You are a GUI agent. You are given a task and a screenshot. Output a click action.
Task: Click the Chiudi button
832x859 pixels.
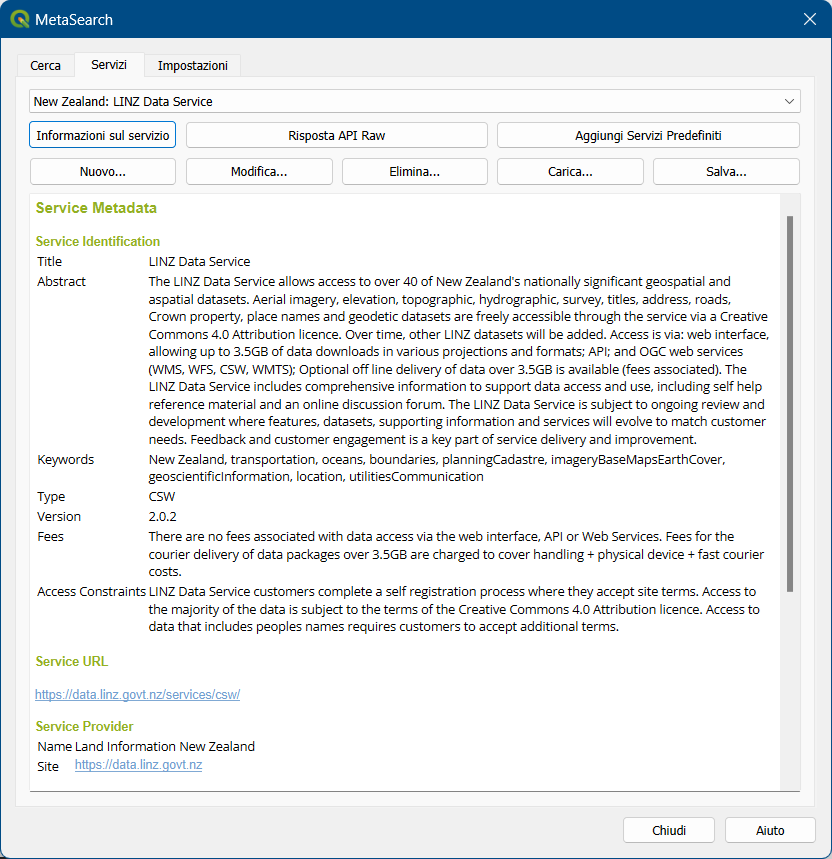point(669,830)
